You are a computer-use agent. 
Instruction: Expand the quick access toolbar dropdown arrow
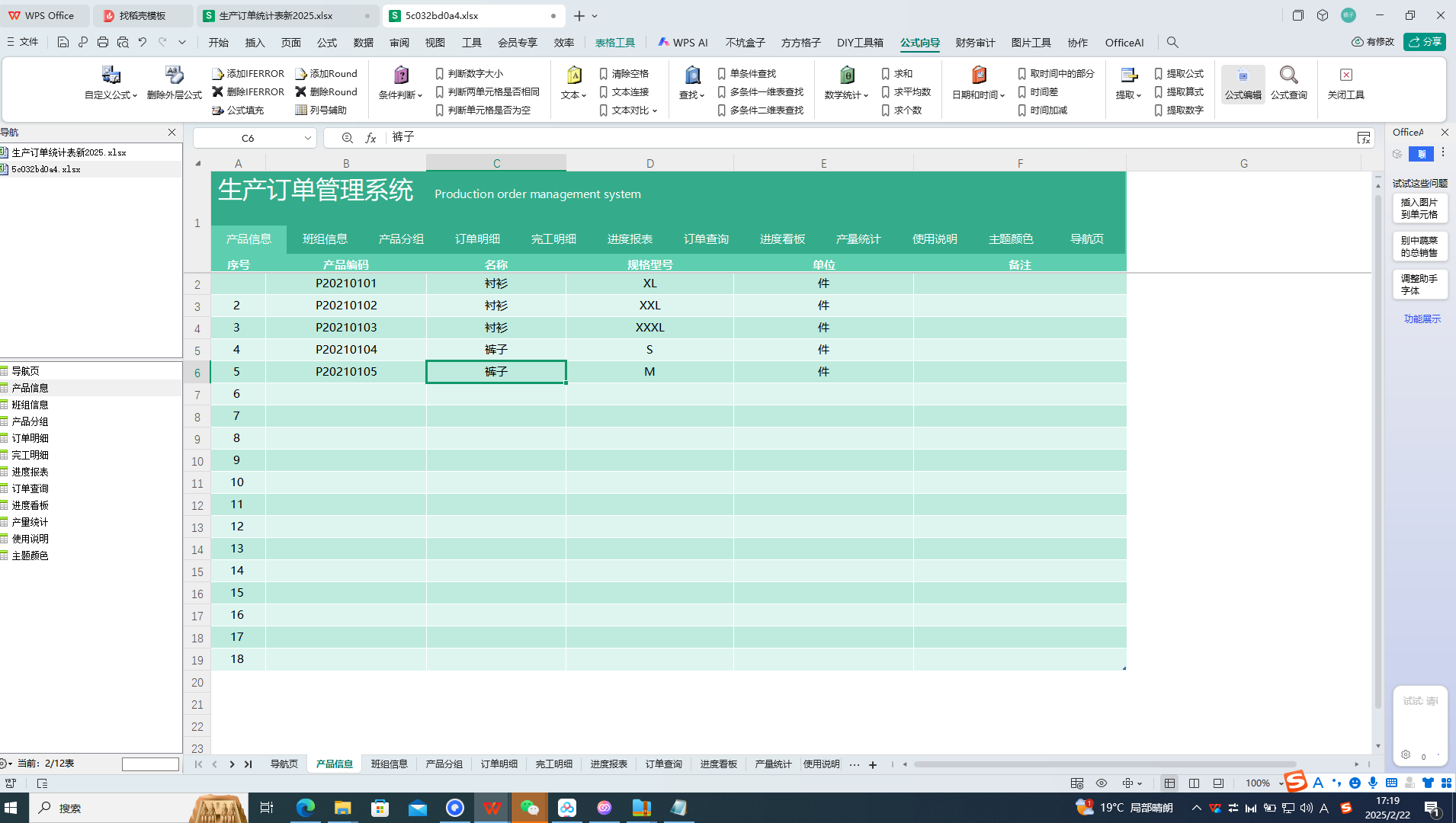(x=182, y=42)
